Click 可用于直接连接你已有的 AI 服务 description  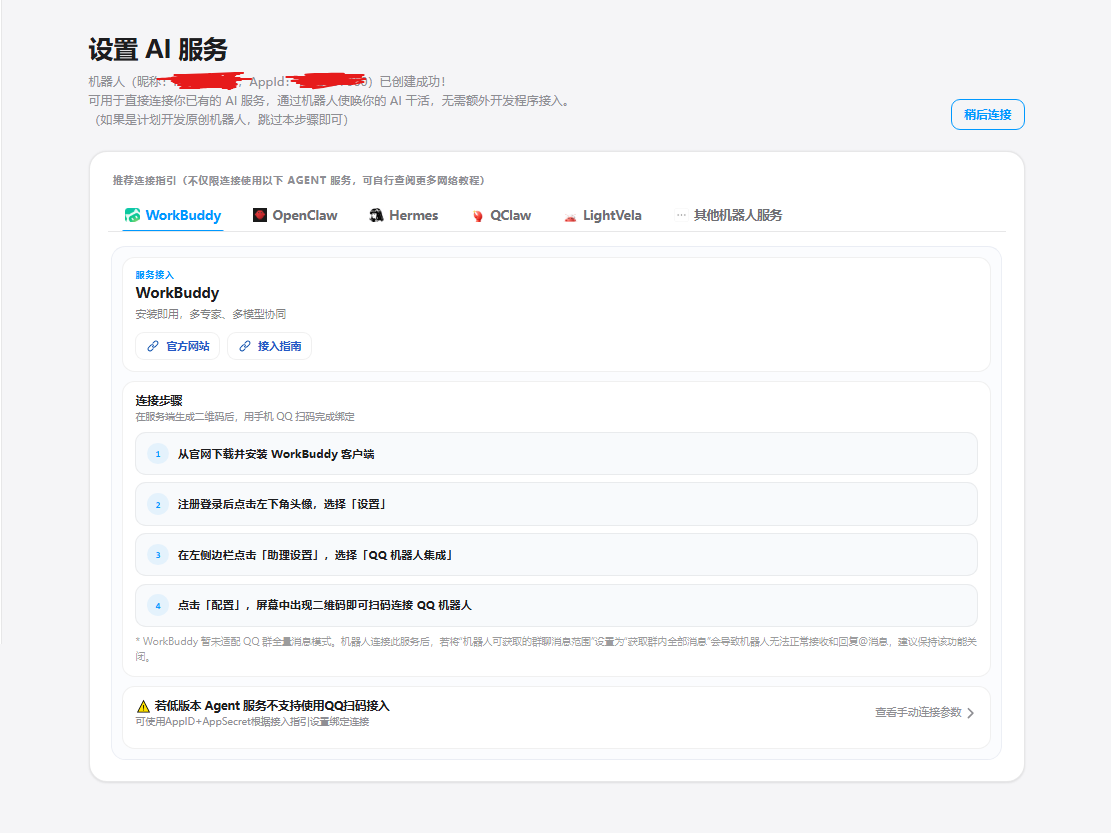329,101
